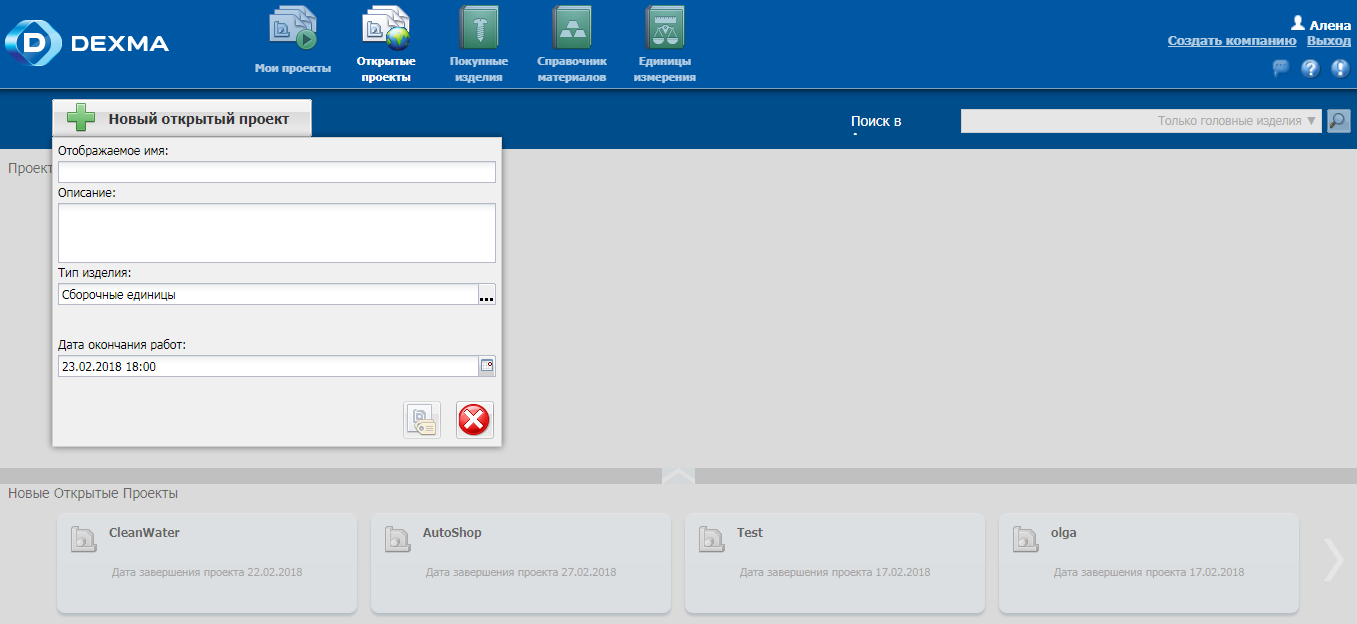Click AutoShop completion date 27.02.2018
This screenshot has width=1357, height=624.
click(x=521, y=573)
